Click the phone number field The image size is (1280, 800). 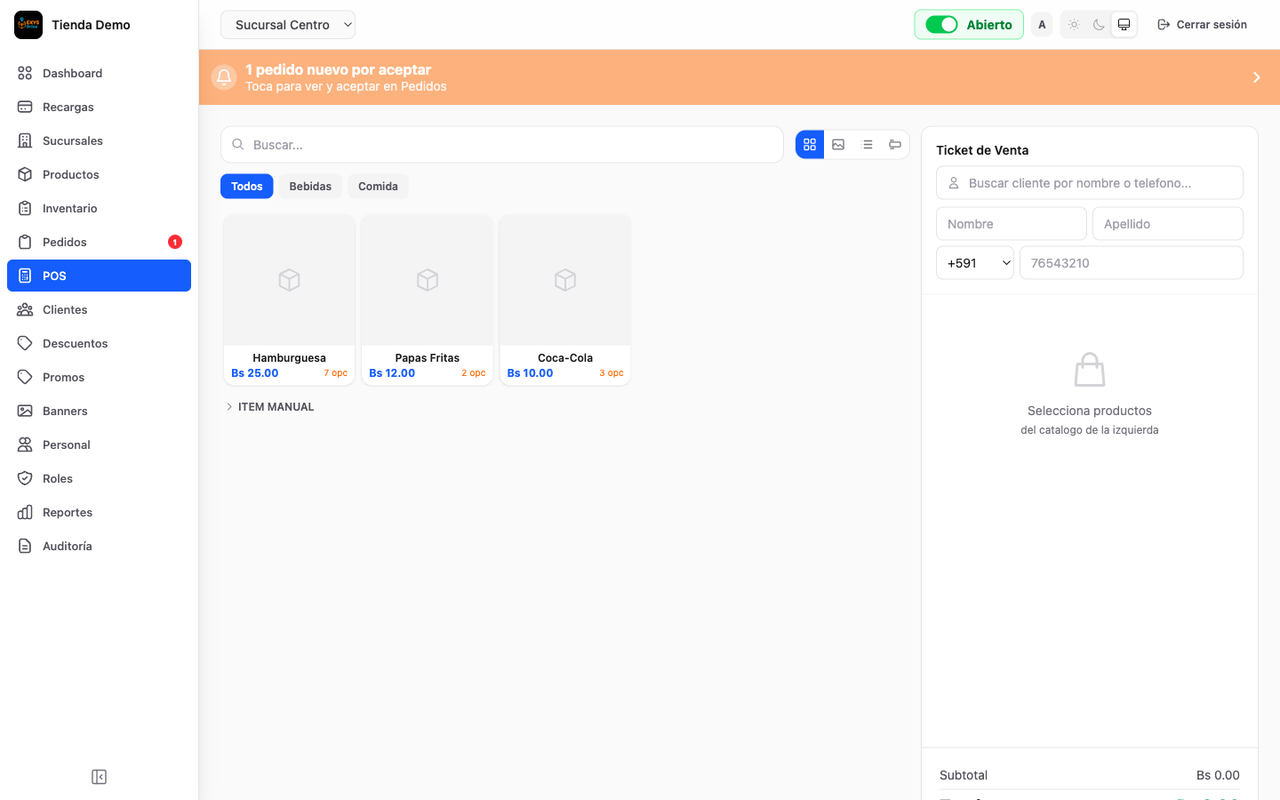[1131, 263]
